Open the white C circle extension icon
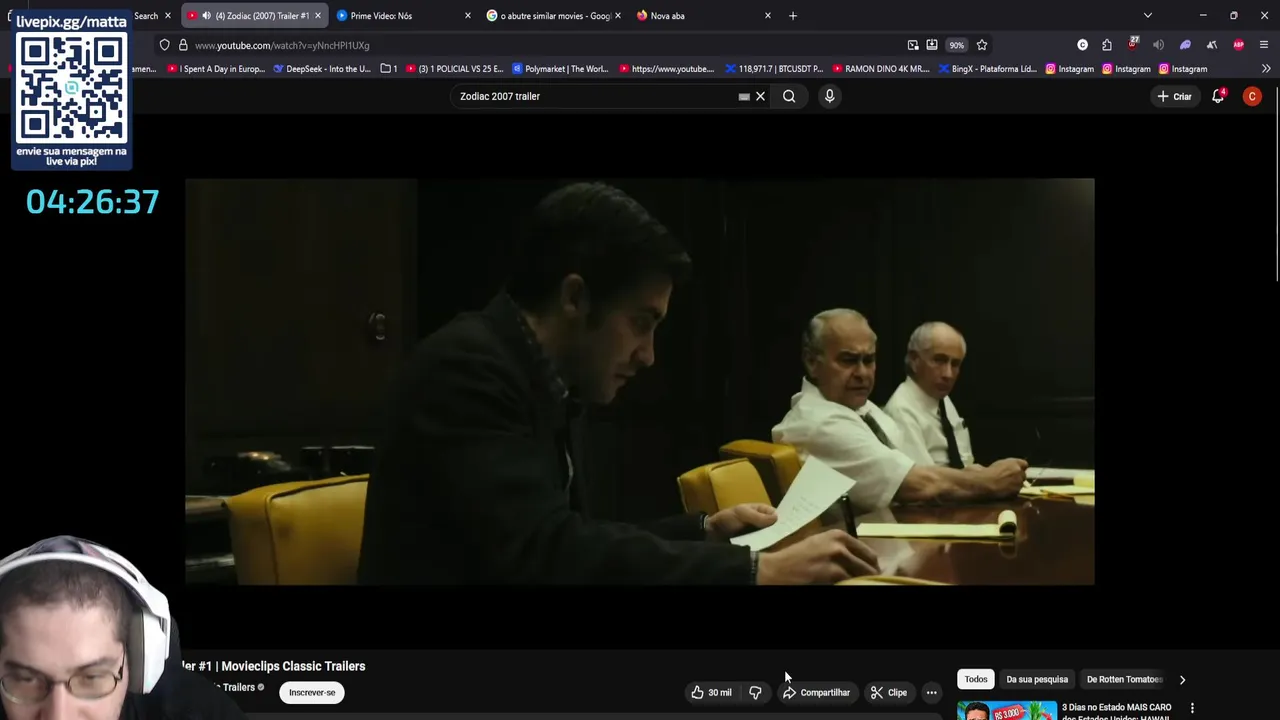Viewport: 1280px width, 720px height. click(x=1082, y=45)
